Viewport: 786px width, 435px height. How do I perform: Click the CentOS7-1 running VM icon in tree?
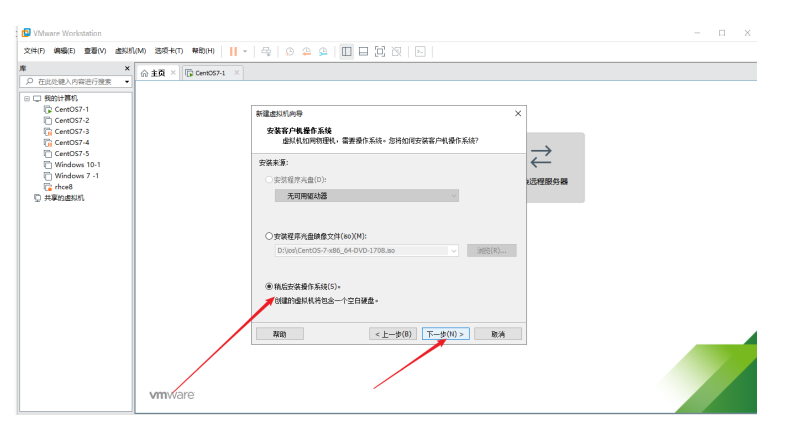[x=48, y=109]
